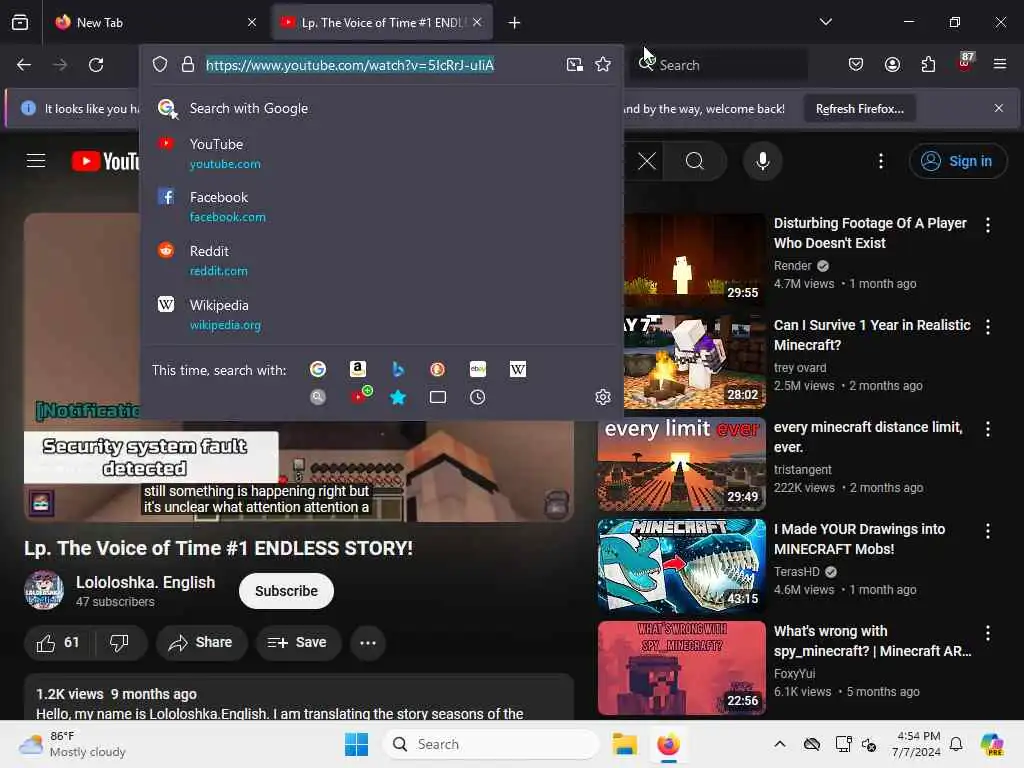Search open tabs icon
Viewport: 1024px width, 768px height.
(x=438, y=397)
